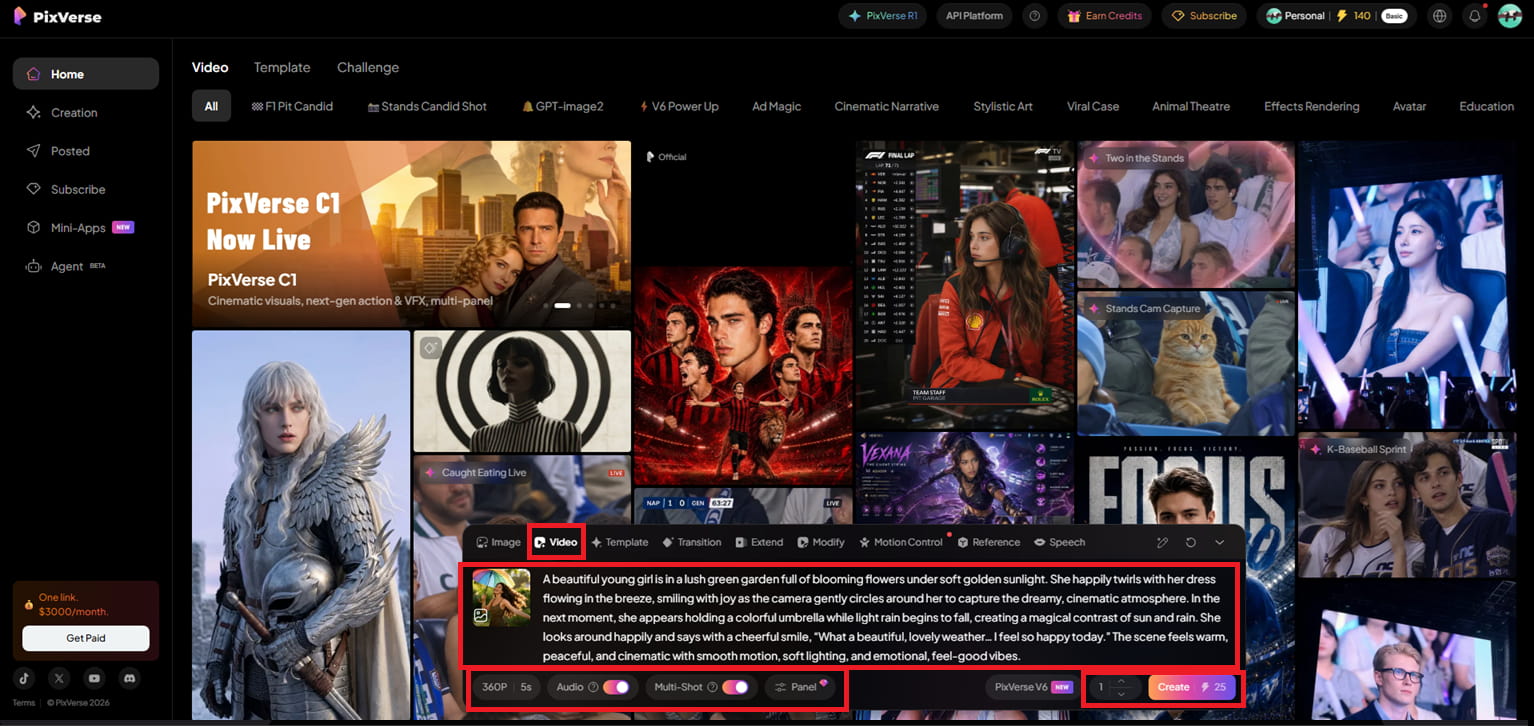1534x726 pixels.
Task: Toggle the Audio switch off
Action: pyautogui.click(x=616, y=687)
